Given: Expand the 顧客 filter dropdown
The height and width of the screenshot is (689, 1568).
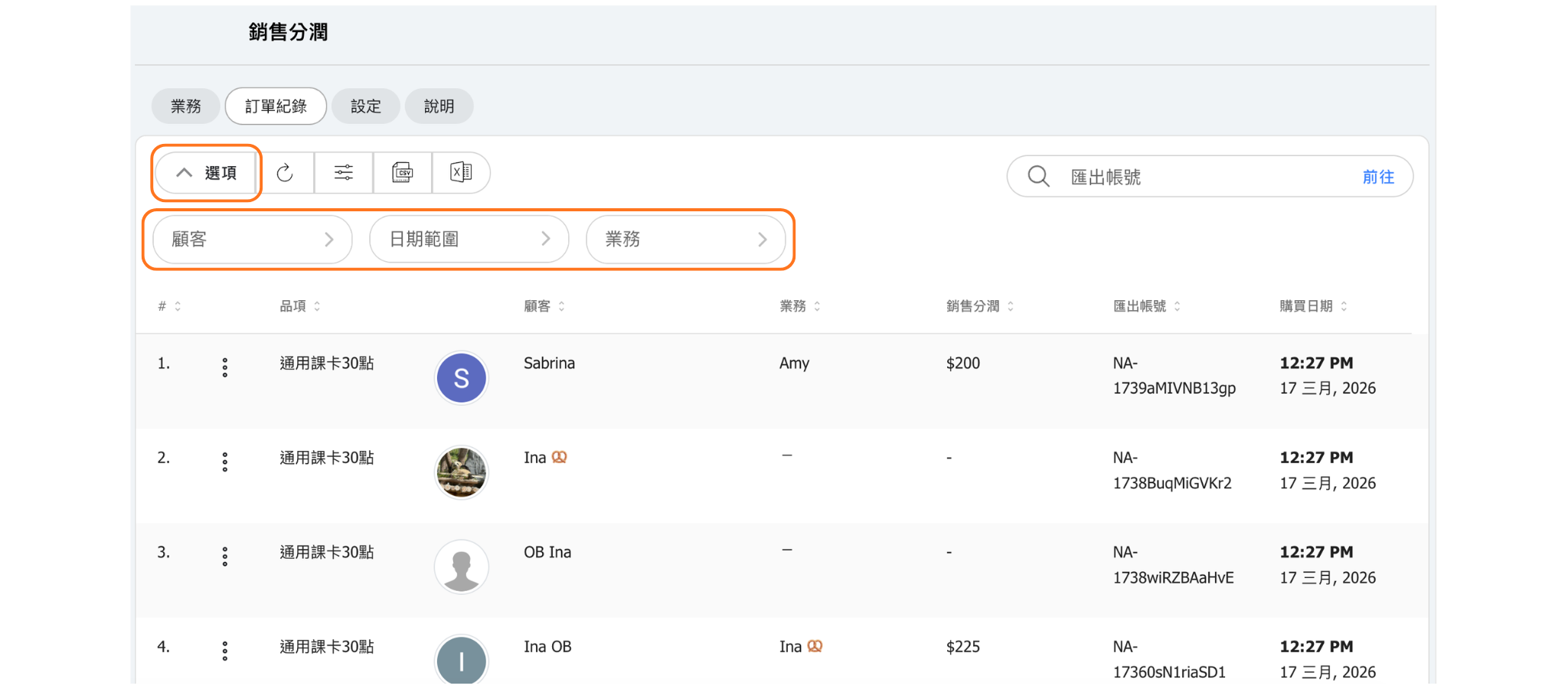Looking at the screenshot, I should (x=252, y=240).
